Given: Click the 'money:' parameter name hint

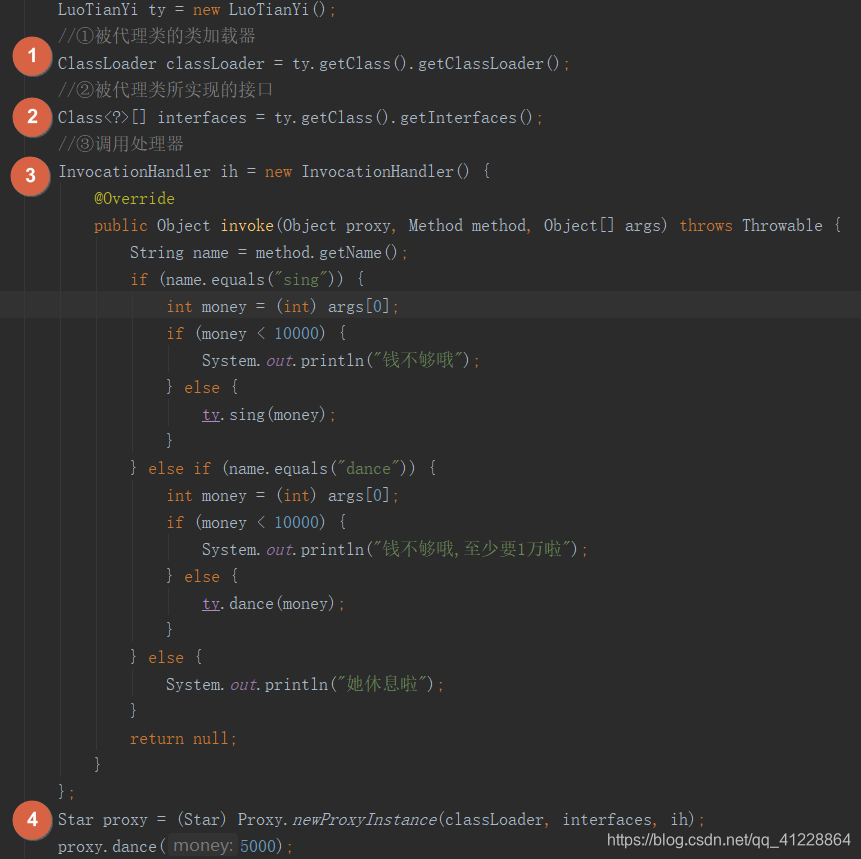Looking at the screenshot, I should [x=203, y=846].
